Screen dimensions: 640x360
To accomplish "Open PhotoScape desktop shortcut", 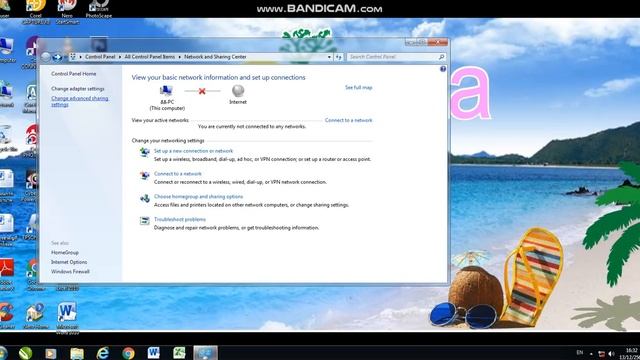I will [x=99, y=9].
